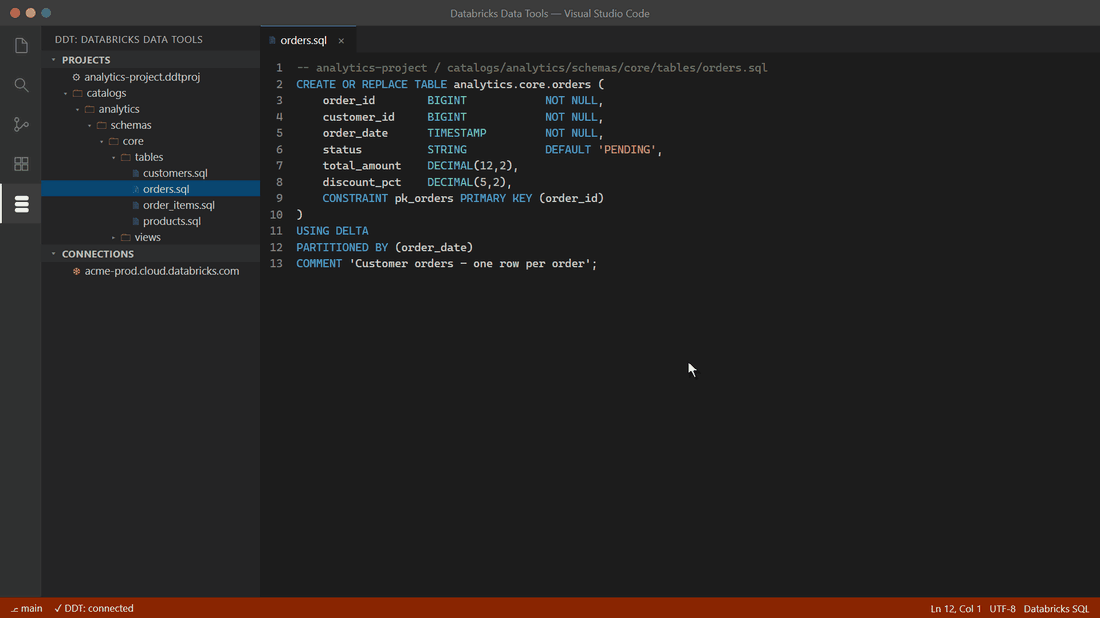Image resolution: width=1100 pixels, height=618 pixels.
Task: Open the Extensions view
Action: pyautogui.click(x=21, y=164)
